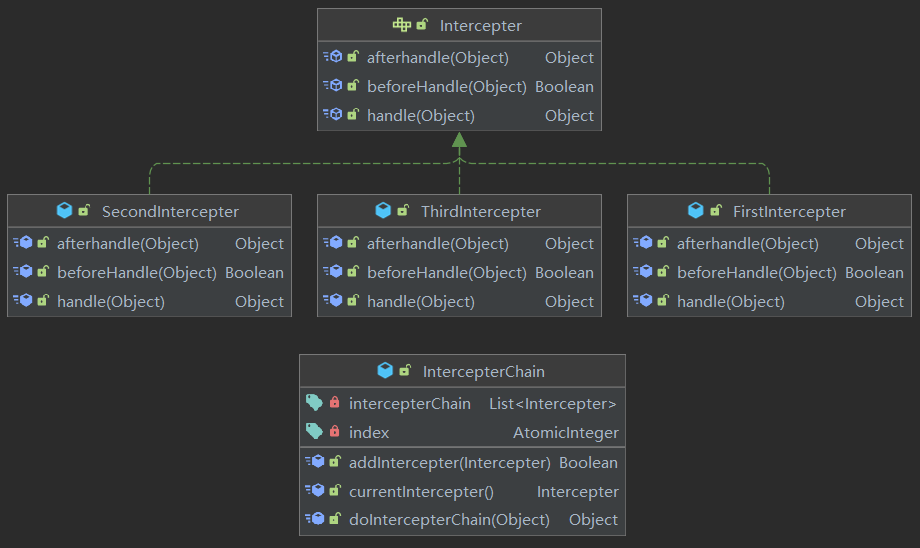Click the method icon of SecondIntercepter afterhandle
This screenshot has width=920, height=548.
tap(23, 242)
